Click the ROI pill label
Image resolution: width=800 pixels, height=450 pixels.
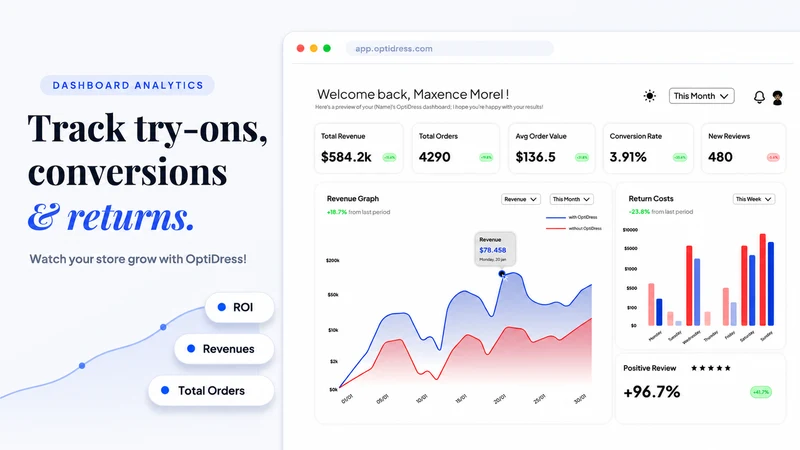[239, 307]
